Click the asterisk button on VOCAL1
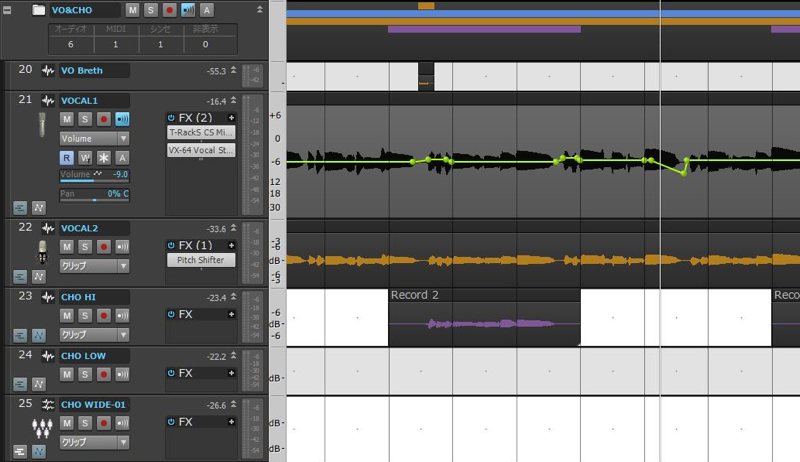This screenshot has width=800, height=462. pos(104,158)
